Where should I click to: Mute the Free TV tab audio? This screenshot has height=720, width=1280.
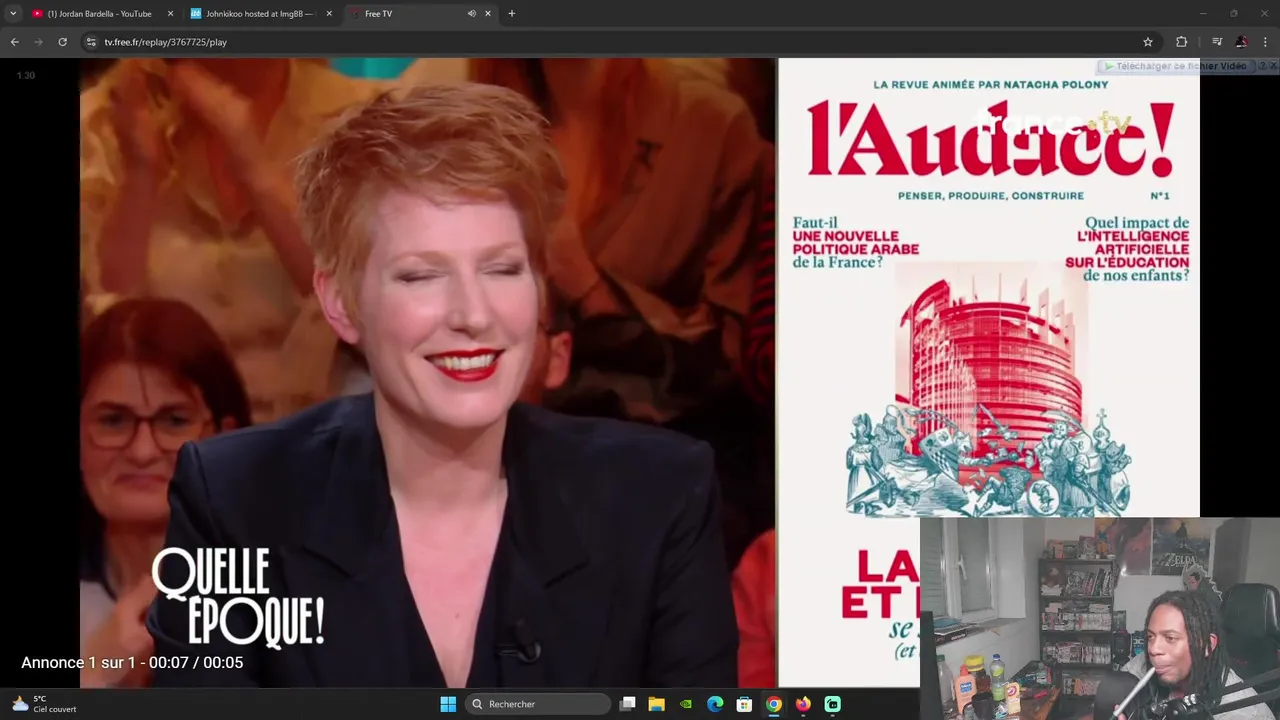[471, 14]
